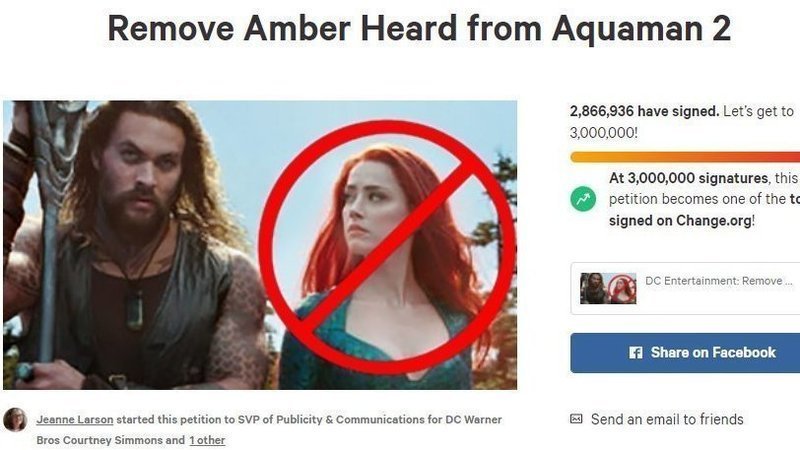The width and height of the screenshot is (800, 450).
Task: Click the '2,866,936 have signed' count
Action: [x=644, y=111]
